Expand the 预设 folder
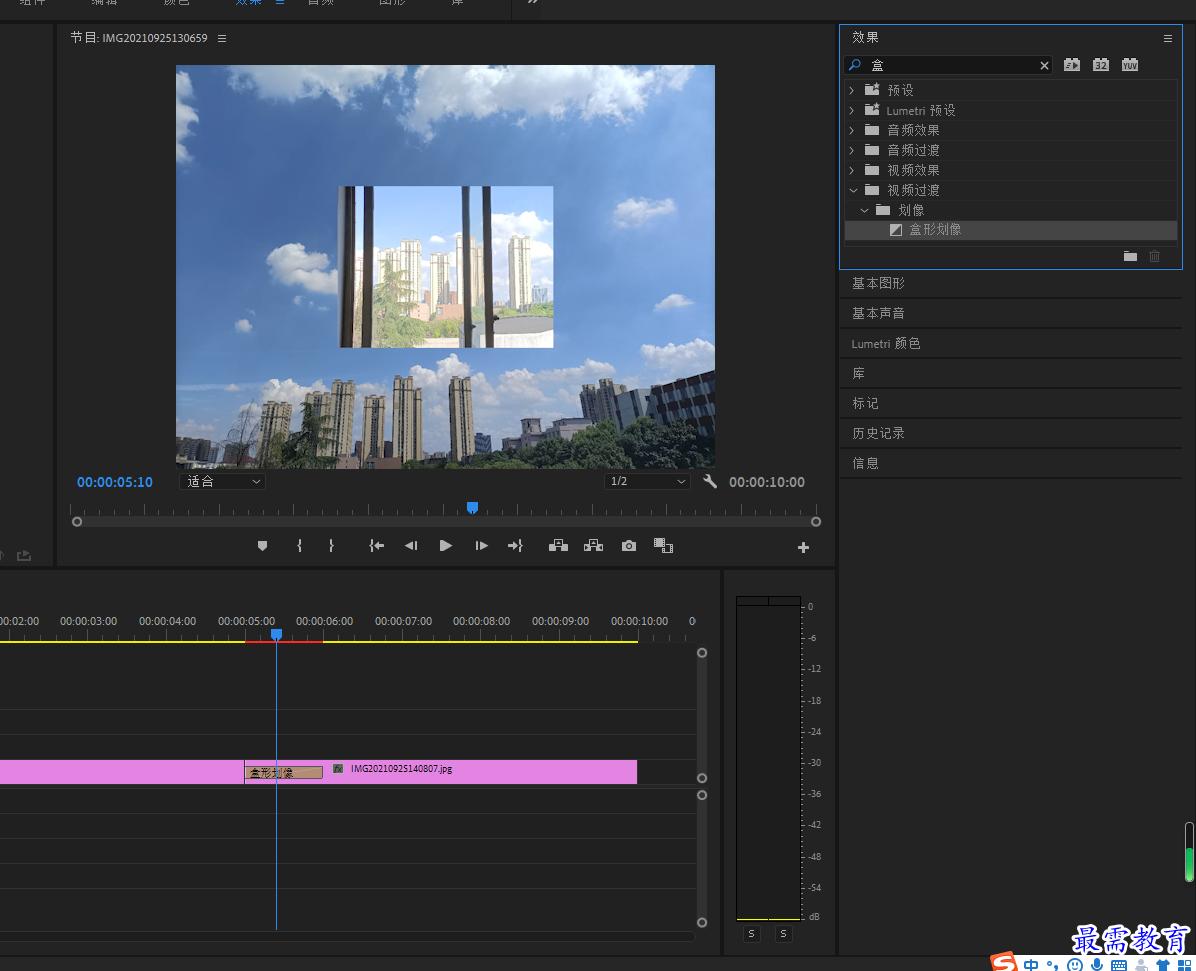1196x971 pixels. [x=852, y=90]
